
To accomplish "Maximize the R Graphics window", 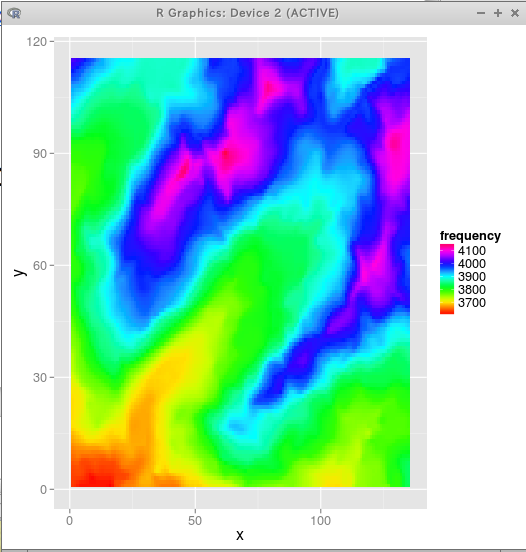I will coord(498,13).
